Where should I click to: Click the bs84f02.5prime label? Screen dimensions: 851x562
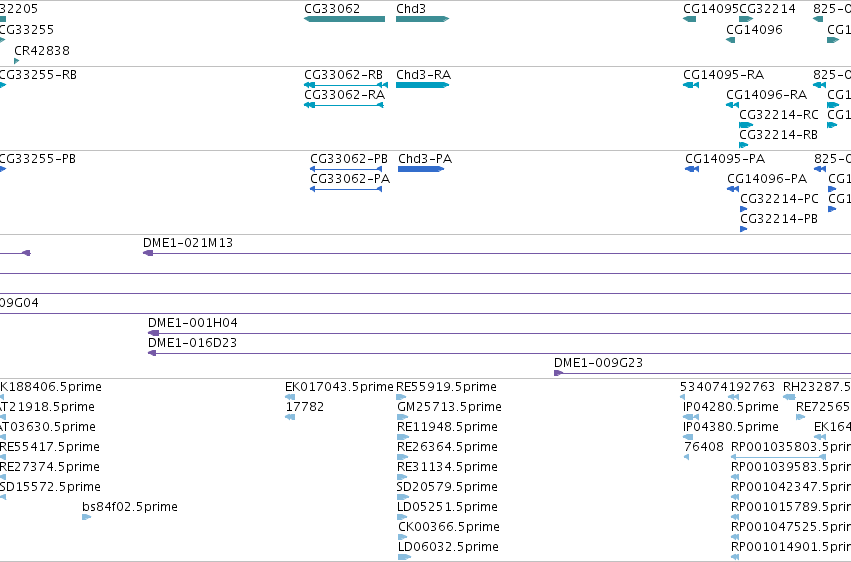pos(130,507)
